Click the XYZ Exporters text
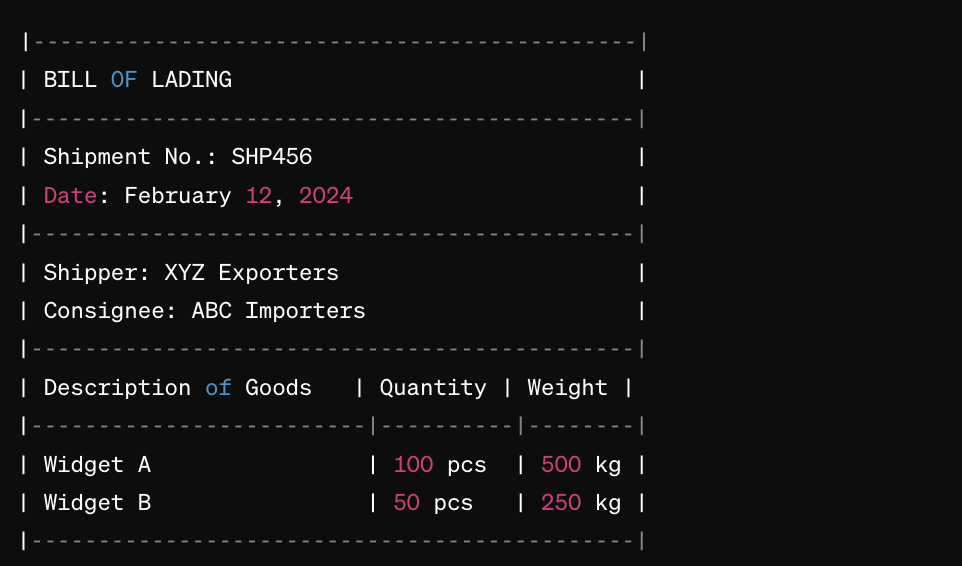Screen dimensions: 962x566 [x=252, y=273]
